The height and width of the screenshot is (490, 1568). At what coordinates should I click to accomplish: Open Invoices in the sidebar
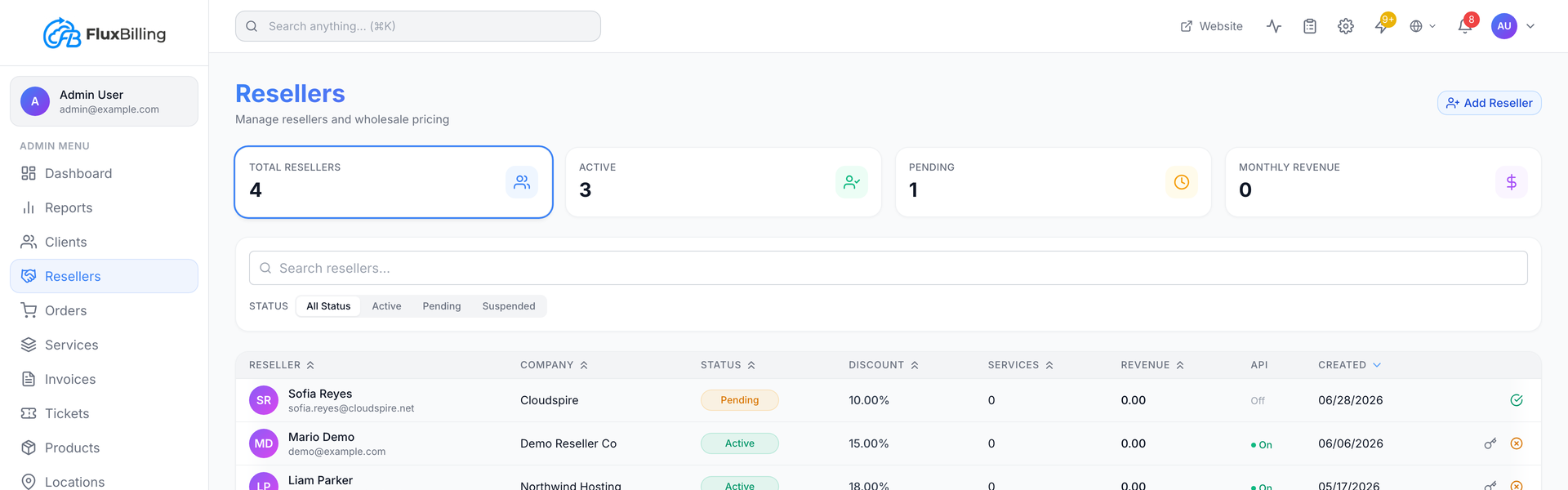(x=104, y=379)
